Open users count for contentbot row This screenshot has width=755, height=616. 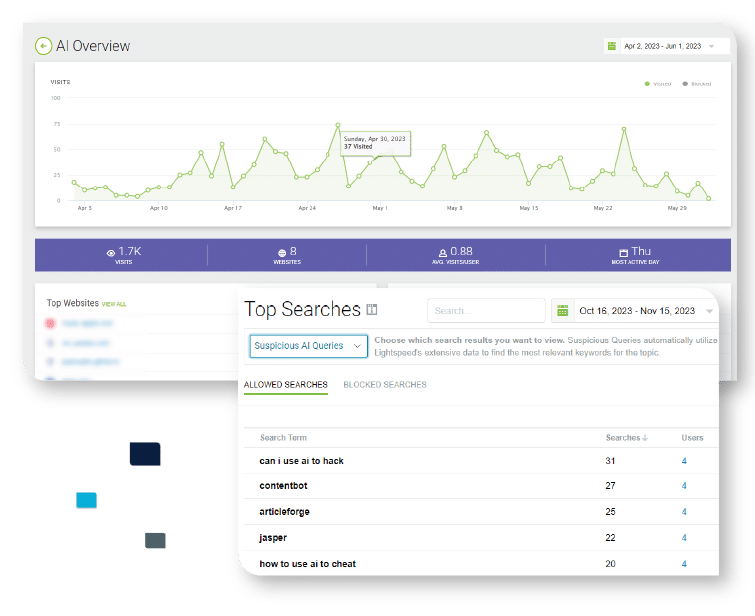(x=684, y=486)
